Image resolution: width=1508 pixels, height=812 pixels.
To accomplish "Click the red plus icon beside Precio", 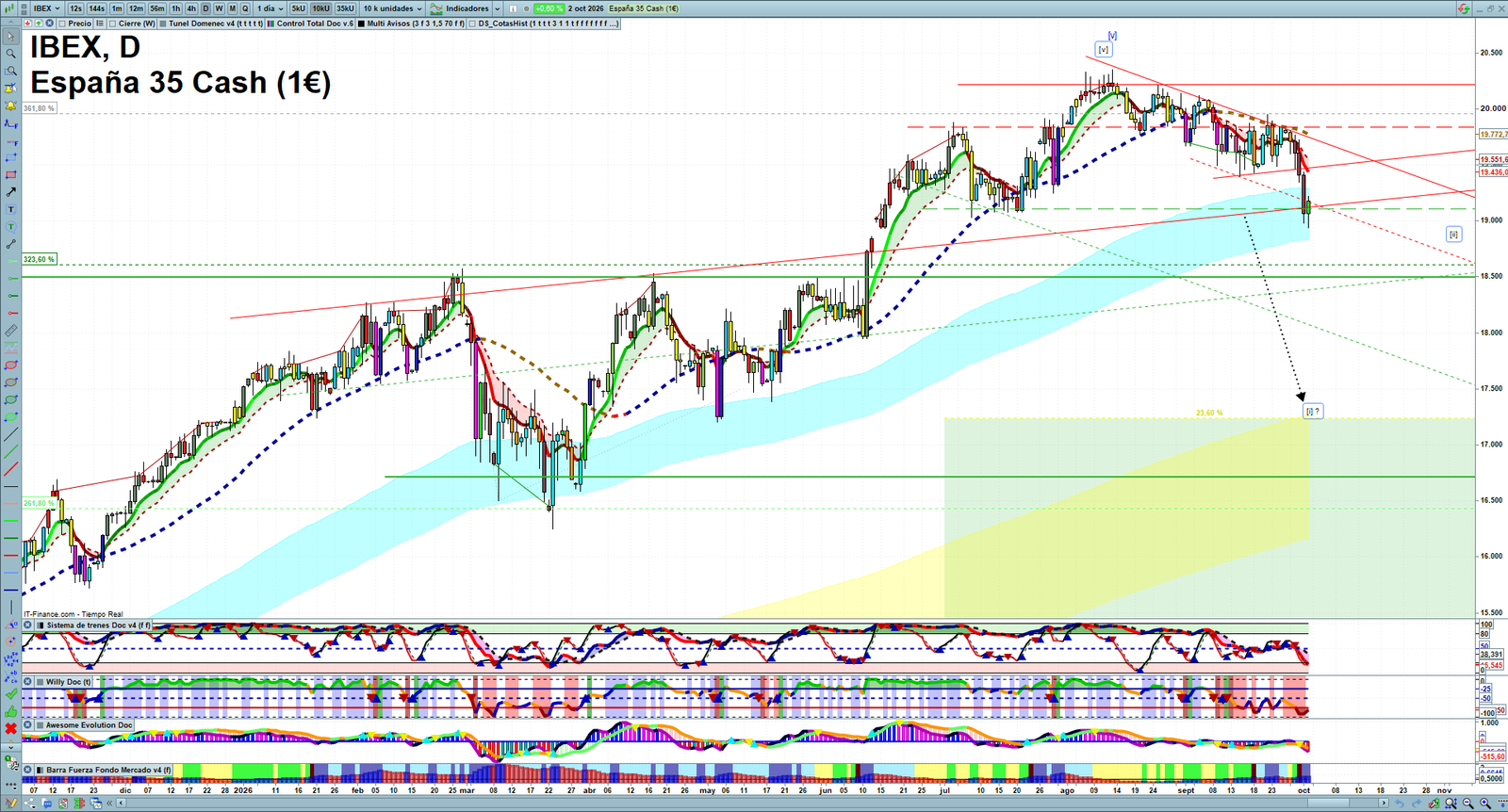I will (27, 24).
